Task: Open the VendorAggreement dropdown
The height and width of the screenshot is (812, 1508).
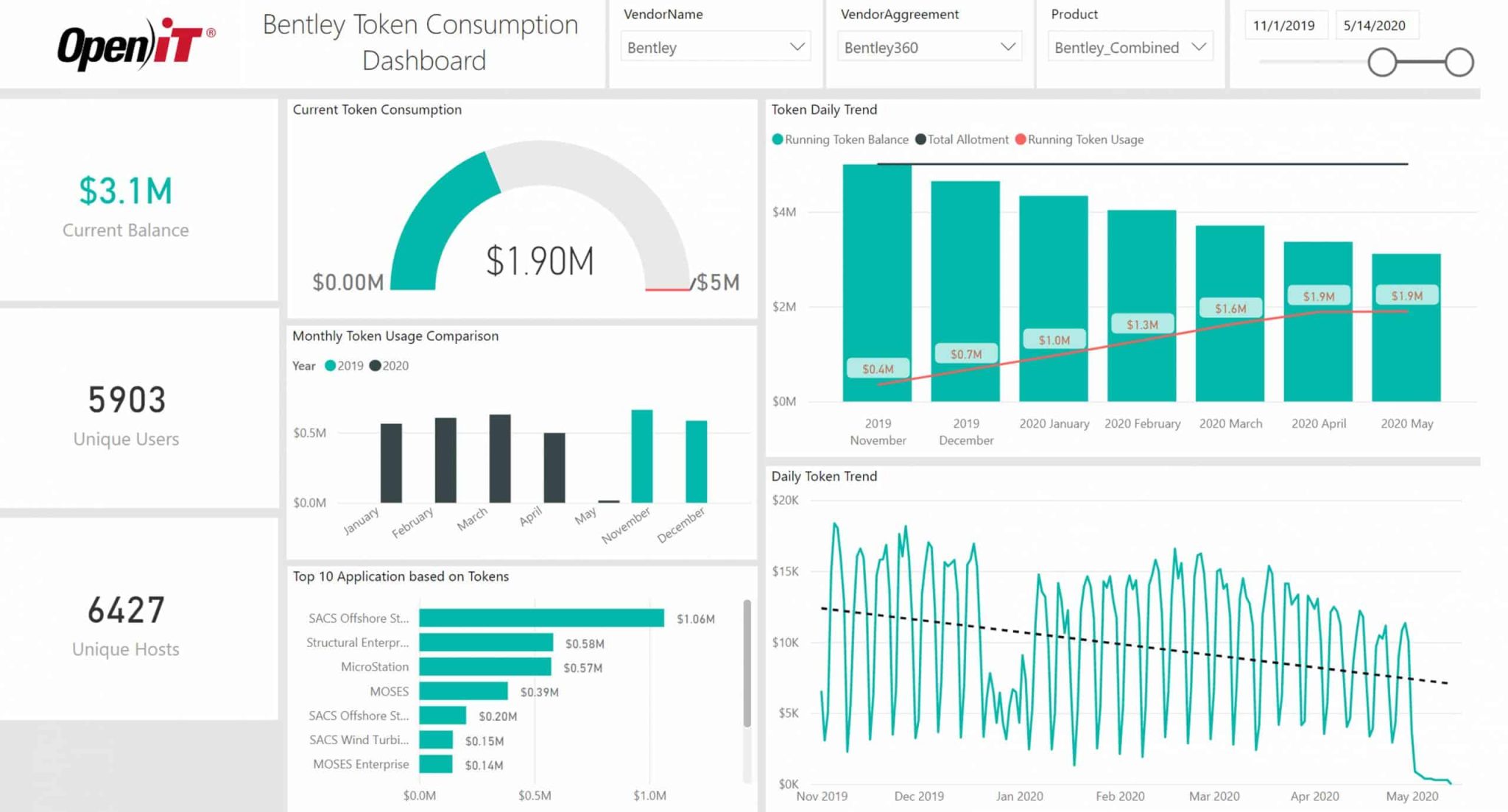Action: (1010, 46)
